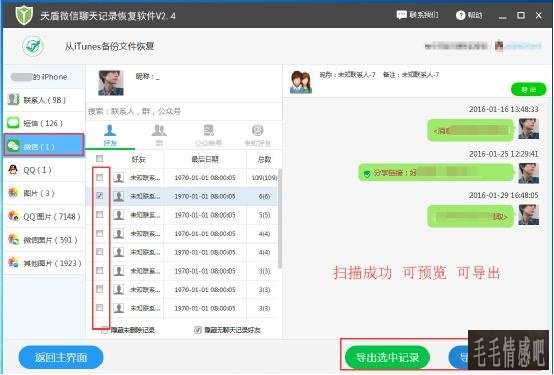The height and width of the screenshot is (375, 554).
Task: Click the 联系我们 contact us chat icon
Action: [401, 15]
